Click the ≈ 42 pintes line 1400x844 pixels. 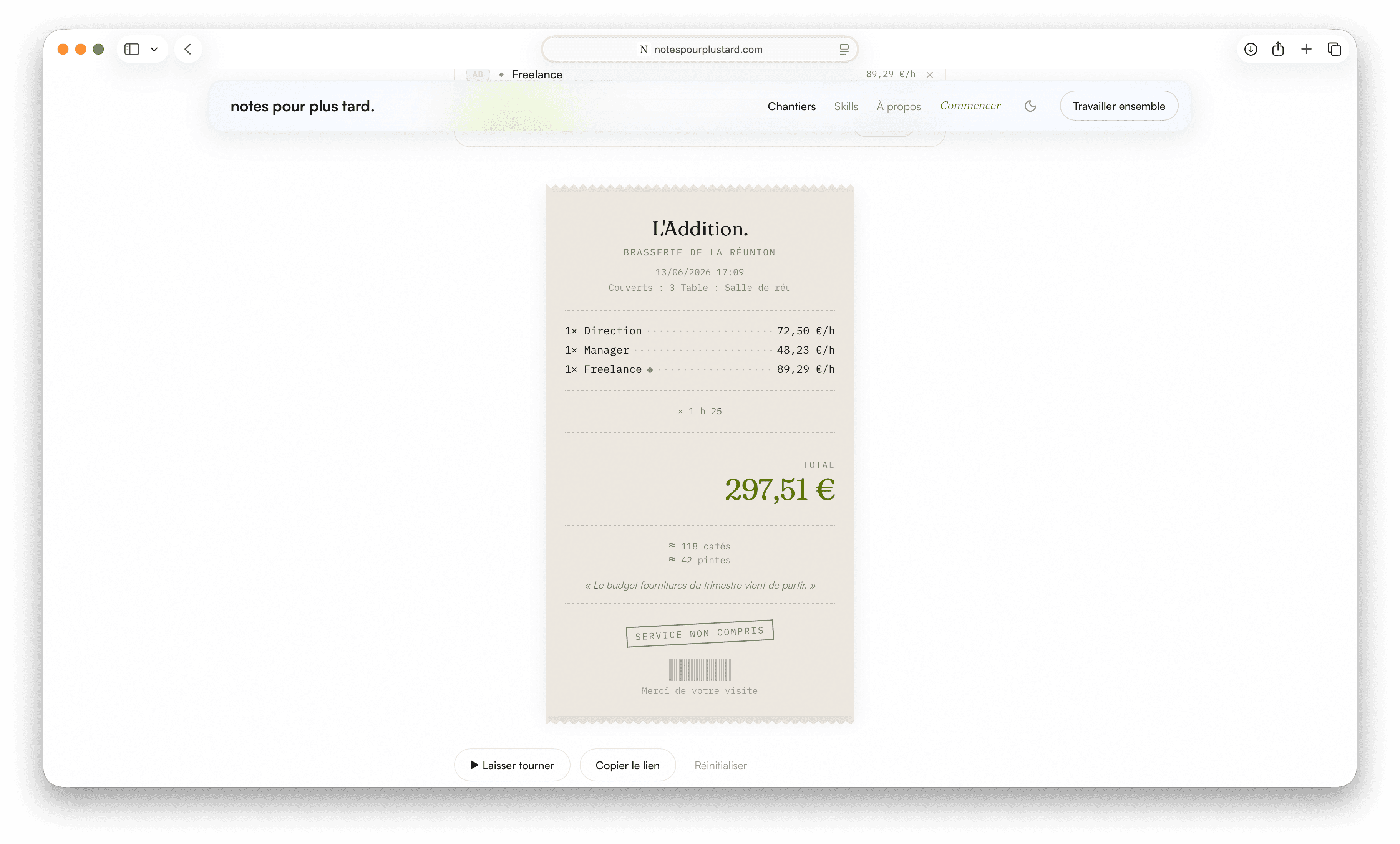[700, 560]
